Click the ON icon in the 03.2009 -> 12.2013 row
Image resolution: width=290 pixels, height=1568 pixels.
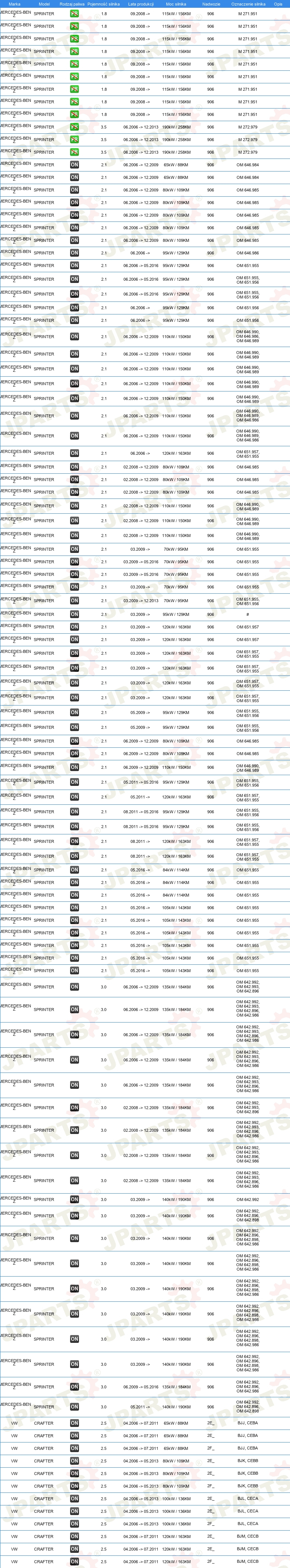tap(74, 601)
